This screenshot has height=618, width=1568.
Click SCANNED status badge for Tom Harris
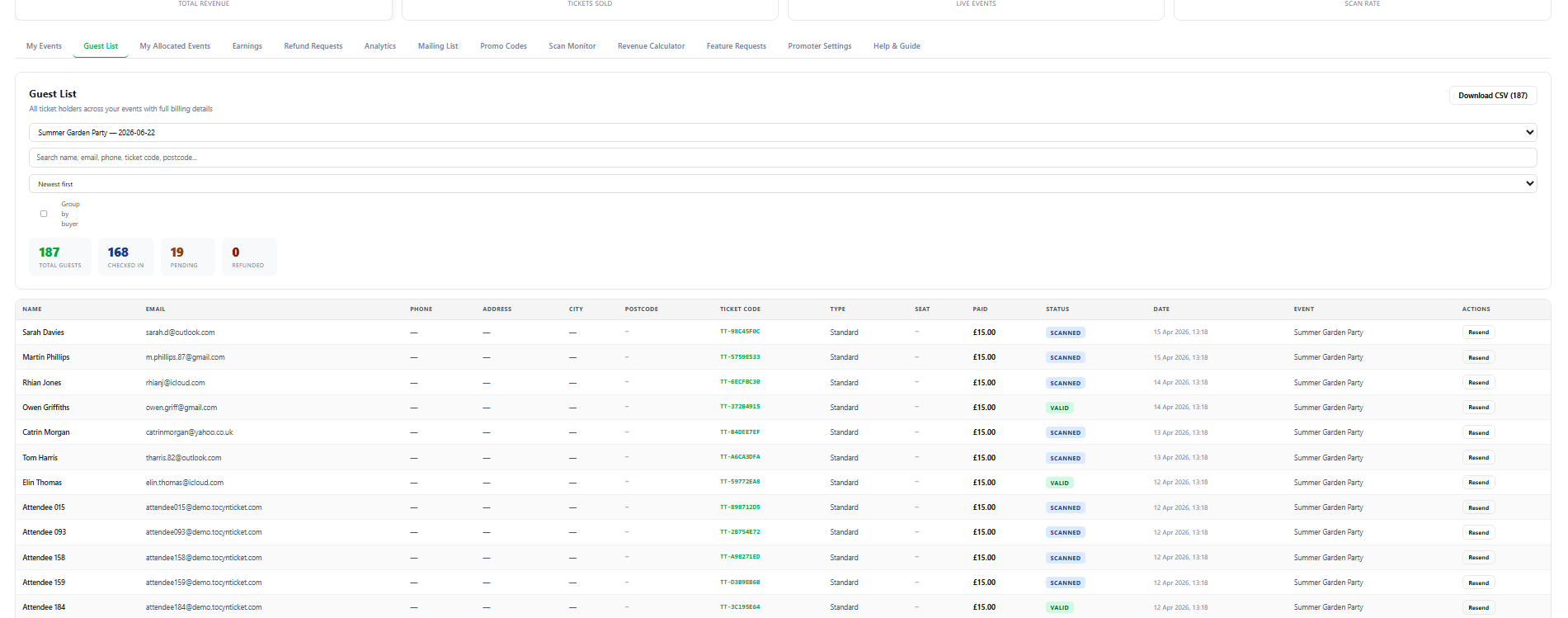1065,458
